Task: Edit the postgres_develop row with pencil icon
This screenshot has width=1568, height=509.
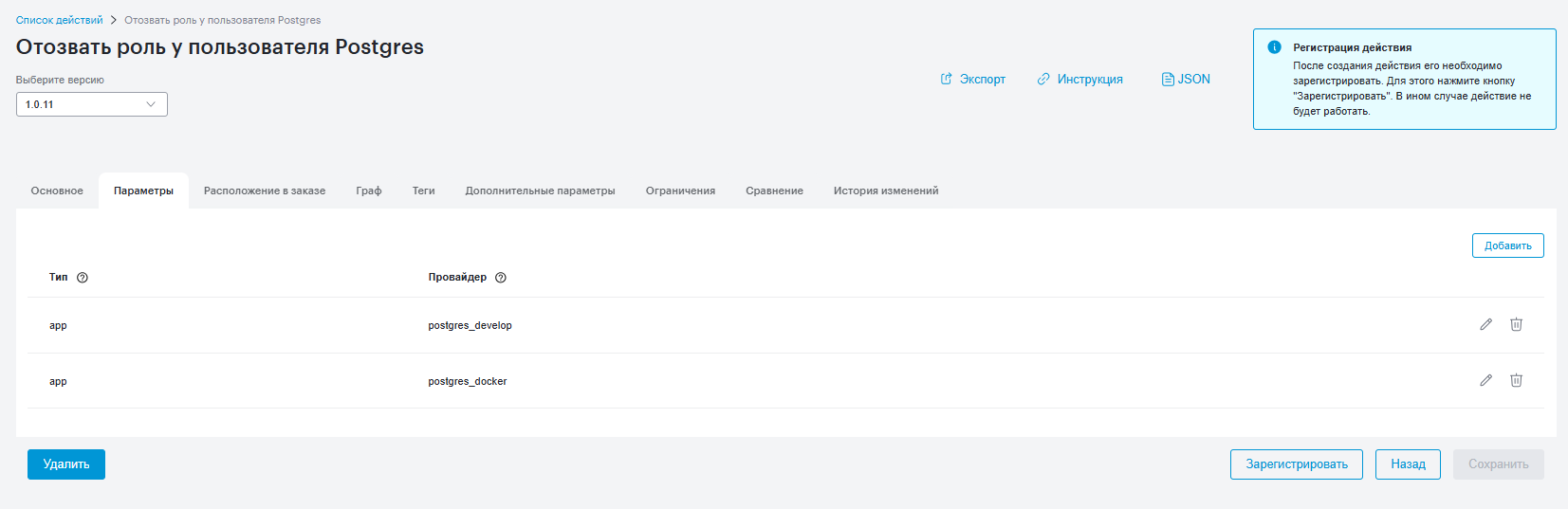Action: coord(1485,324)
